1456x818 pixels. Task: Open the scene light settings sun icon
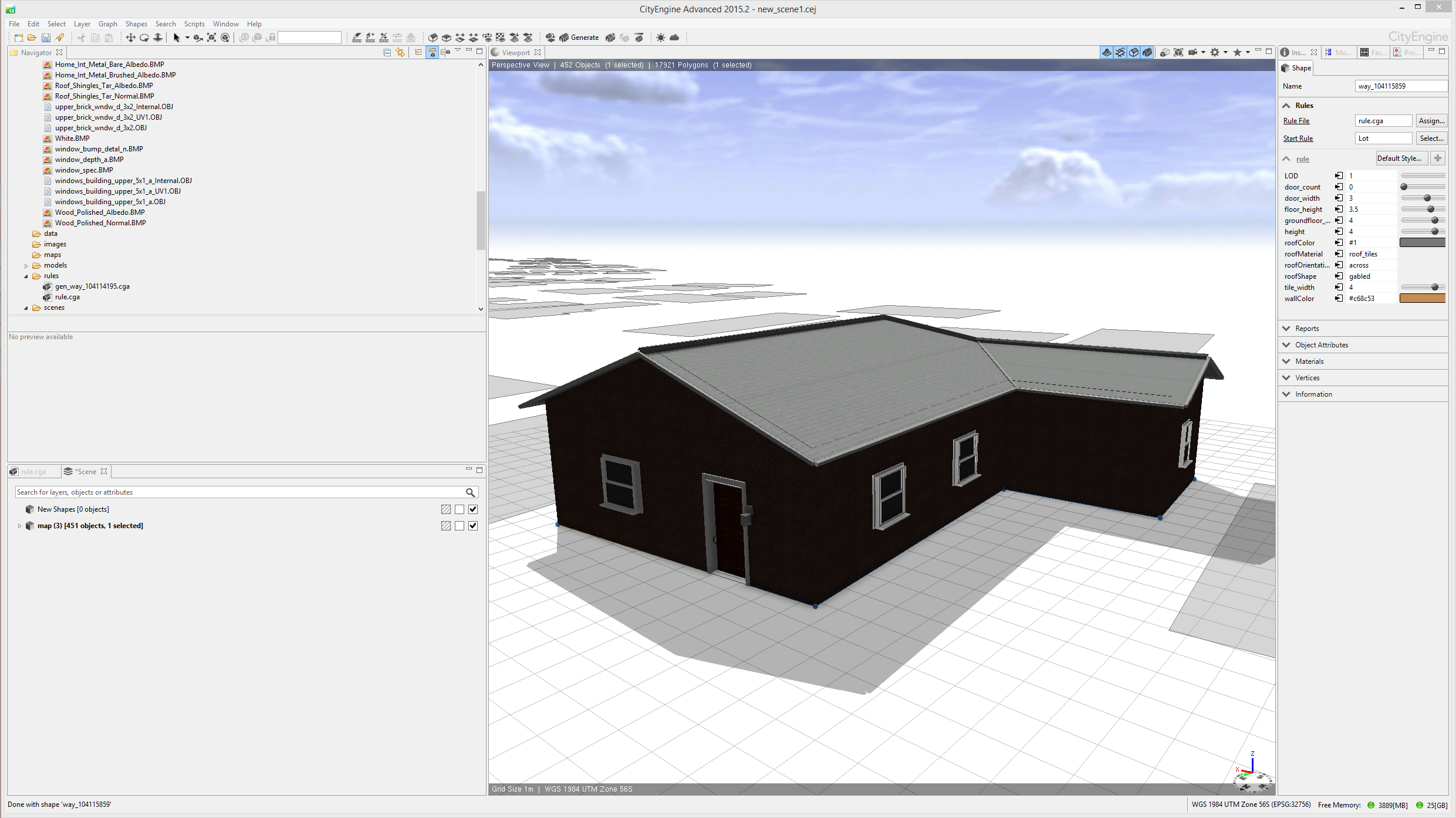(661, 38)
